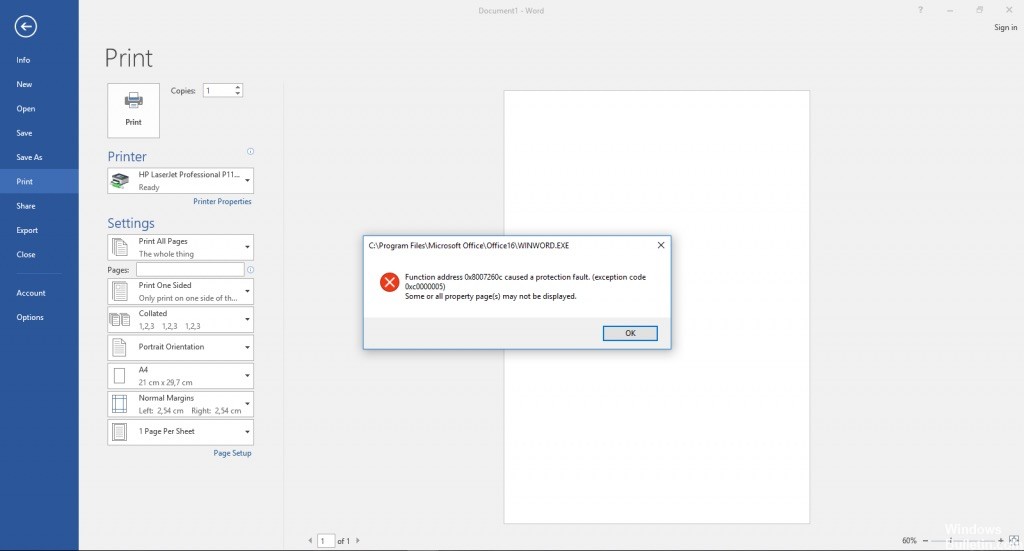Go back using the circled arrow icon
1024x551 pixels.
point(25,27)
